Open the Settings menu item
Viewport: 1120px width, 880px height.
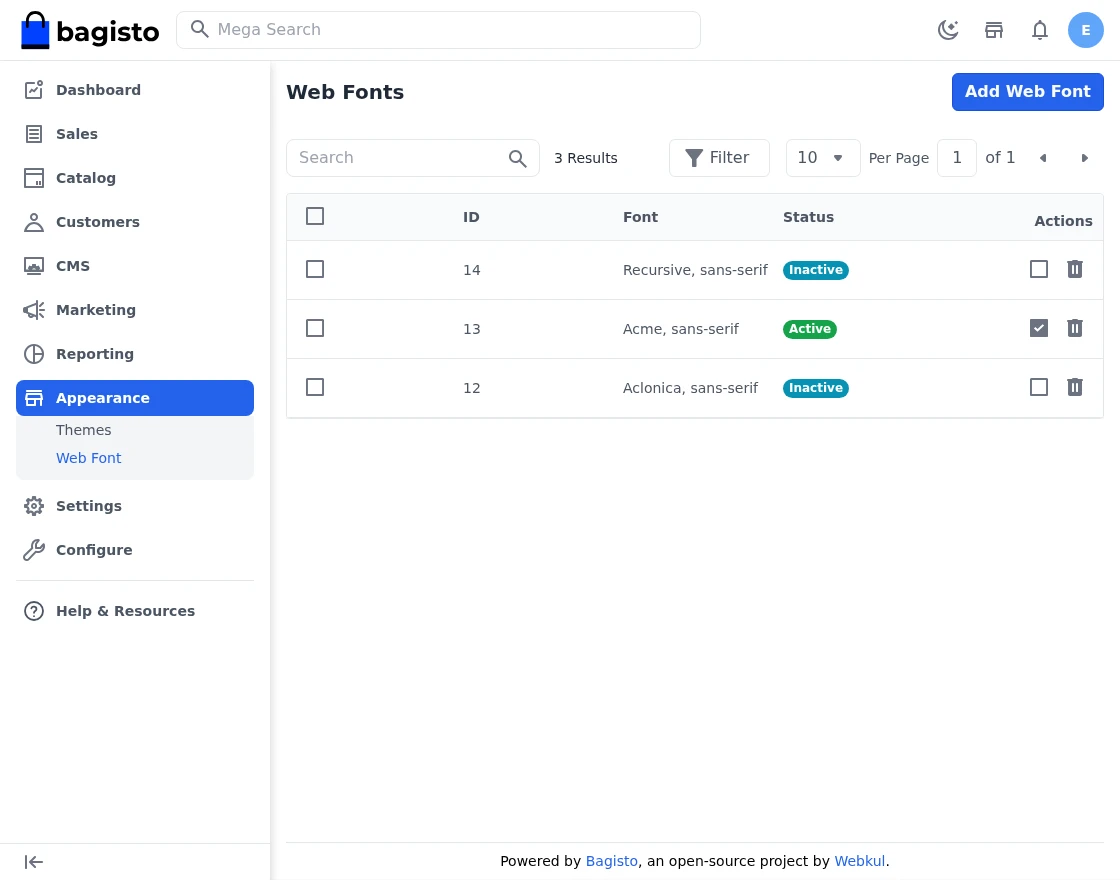[x=135, y=506]
